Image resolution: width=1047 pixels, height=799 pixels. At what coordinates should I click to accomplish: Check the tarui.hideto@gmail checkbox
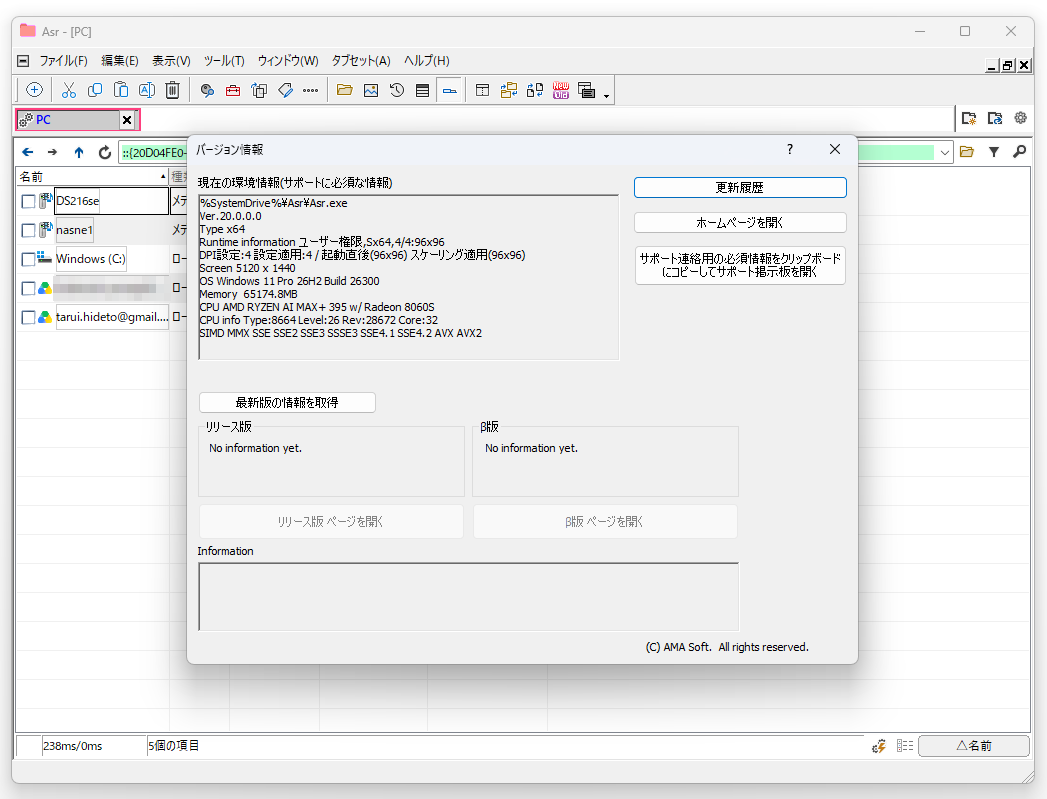click(28, 317)
